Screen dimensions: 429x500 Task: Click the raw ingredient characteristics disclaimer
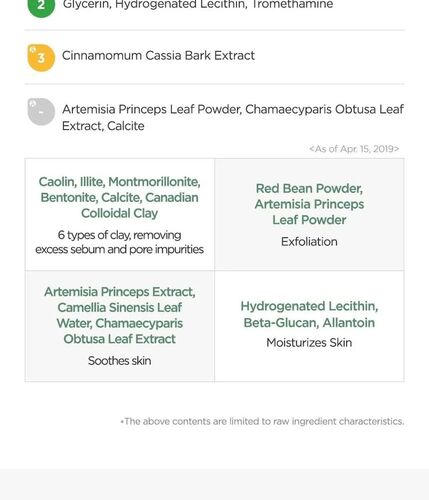coord(262,421)
